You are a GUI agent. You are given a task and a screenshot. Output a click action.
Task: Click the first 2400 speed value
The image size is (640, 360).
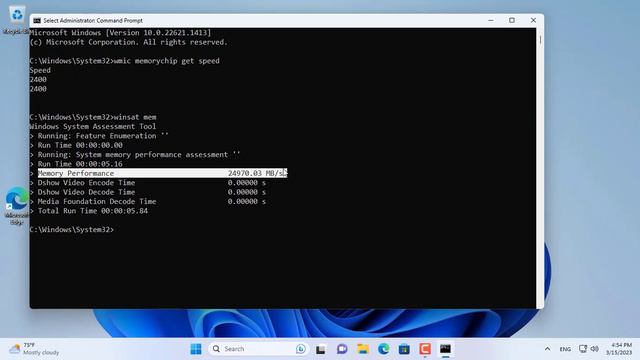38,80
